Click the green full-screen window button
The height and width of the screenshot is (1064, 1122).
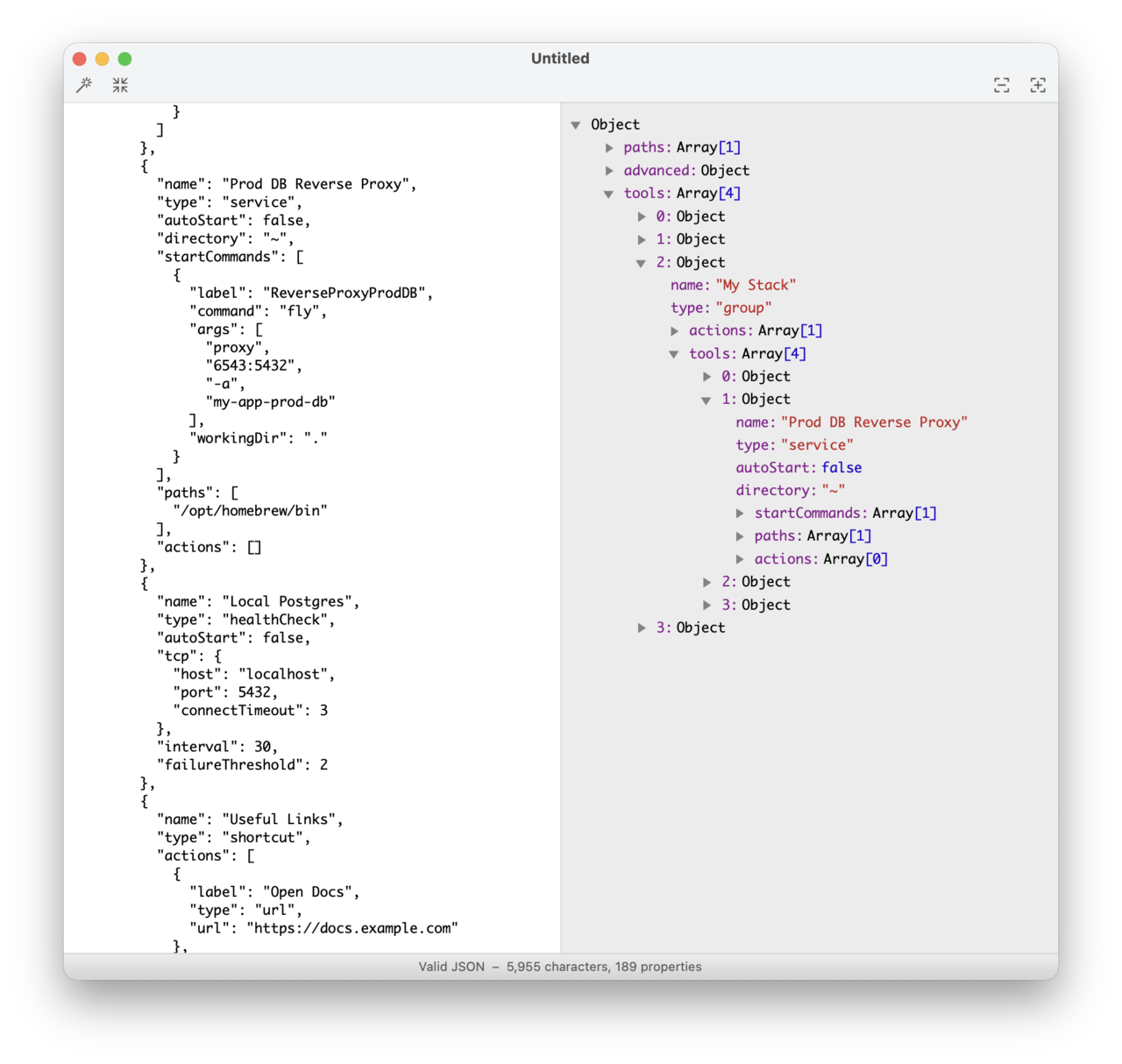point(124,59)
